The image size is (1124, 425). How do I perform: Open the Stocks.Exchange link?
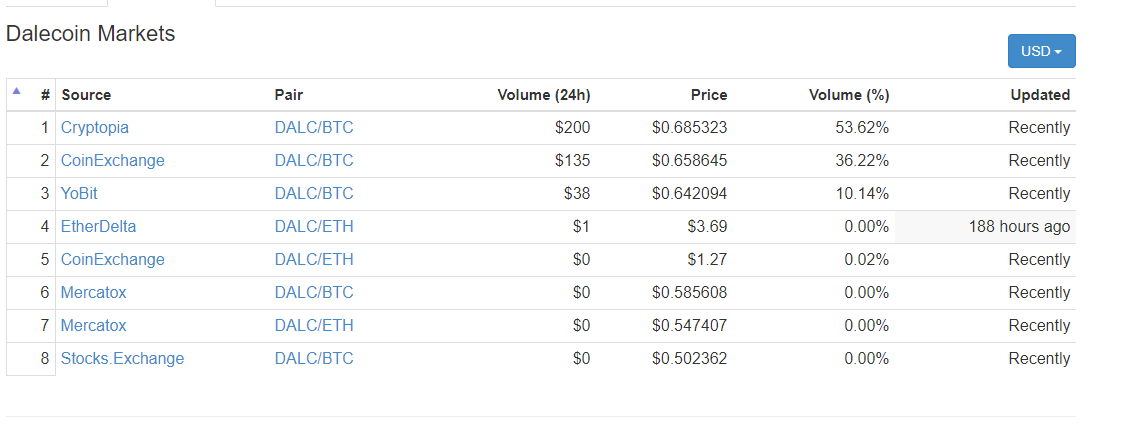(x=123, y=358)
